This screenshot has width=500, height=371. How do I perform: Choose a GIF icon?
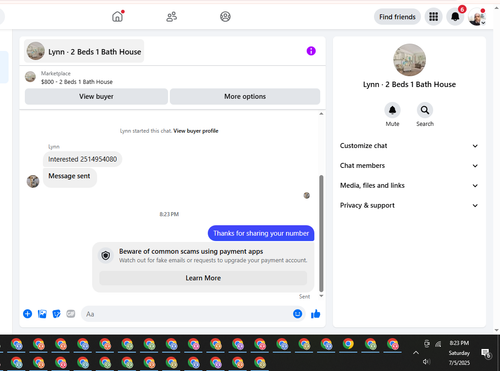71,314
